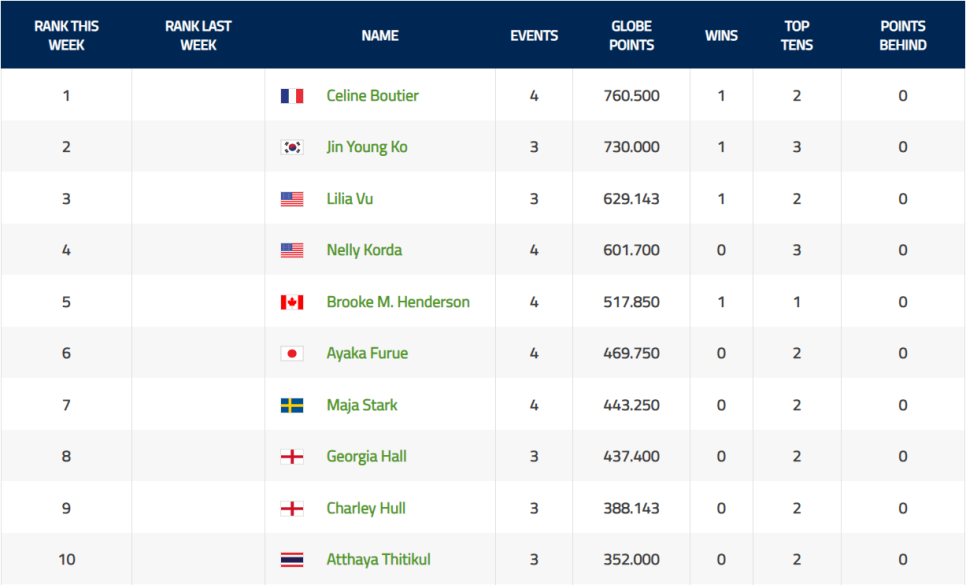Click the Canadian flag beside Brooke M. Henderson
966x585 pixels.
(292, 302)
